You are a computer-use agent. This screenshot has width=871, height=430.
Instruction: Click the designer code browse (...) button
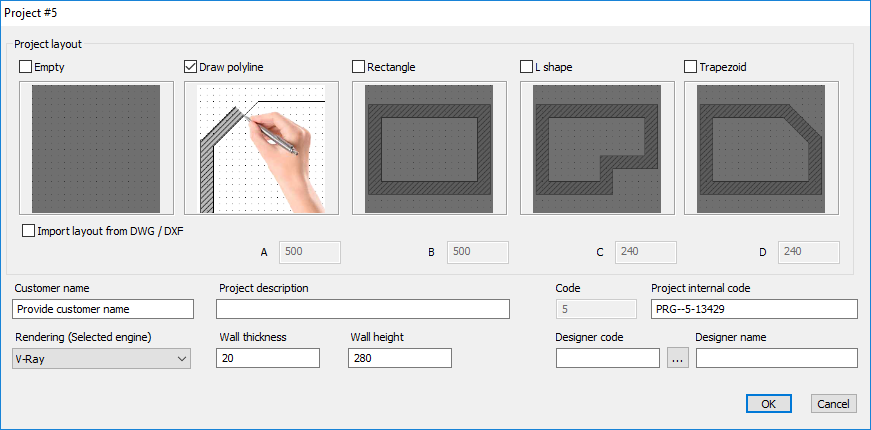point(678,359)
